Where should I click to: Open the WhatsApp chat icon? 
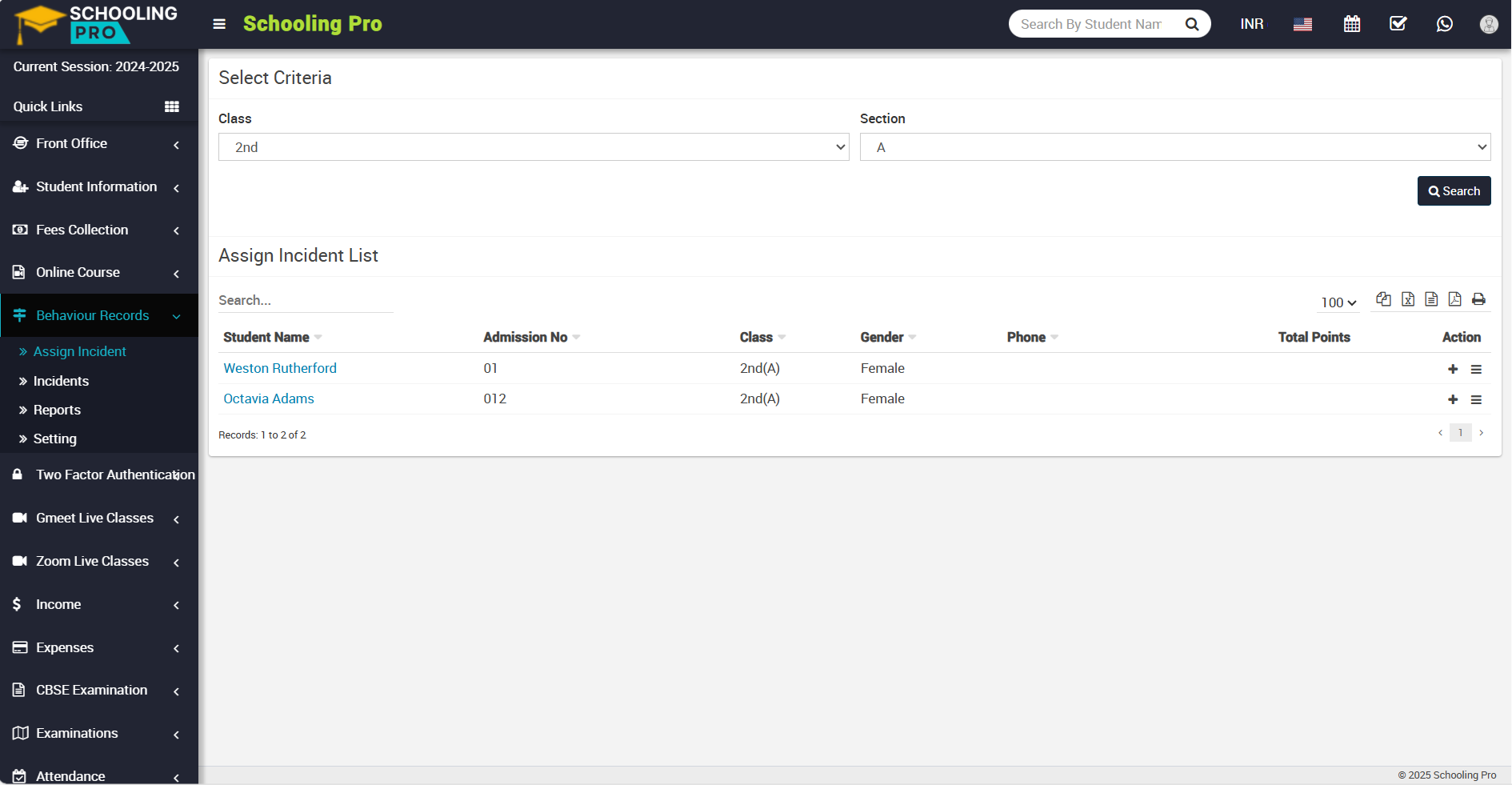tap(1444, 24)
